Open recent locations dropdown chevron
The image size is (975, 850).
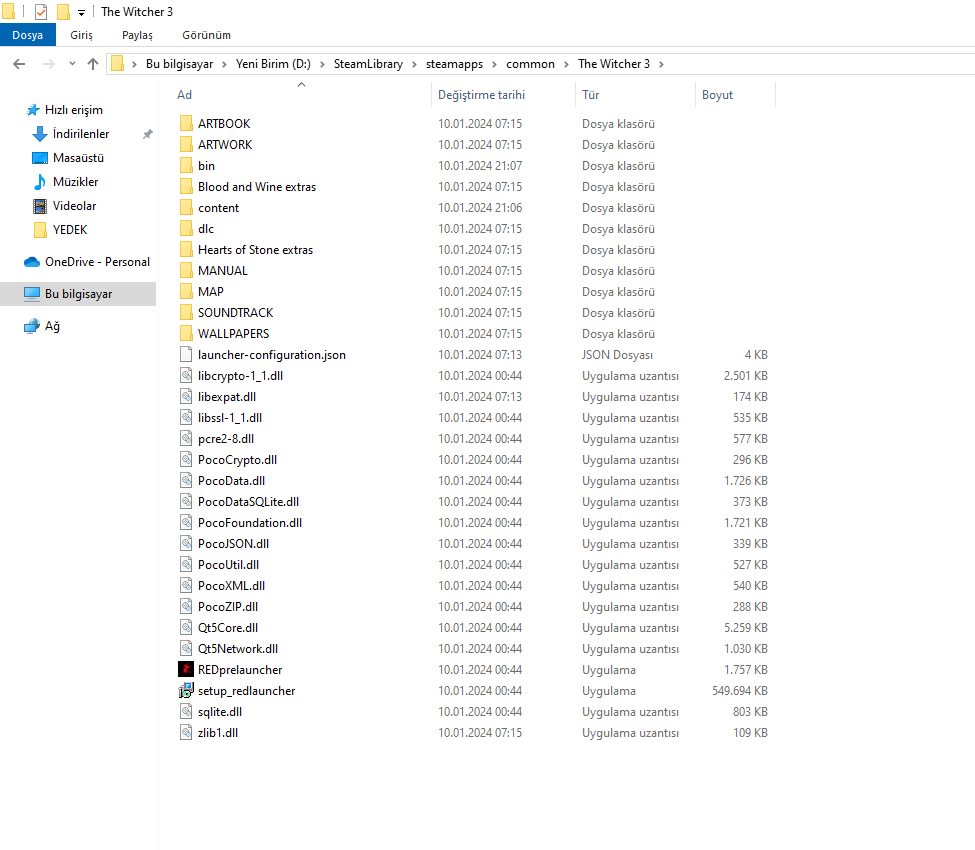point(72,64)
